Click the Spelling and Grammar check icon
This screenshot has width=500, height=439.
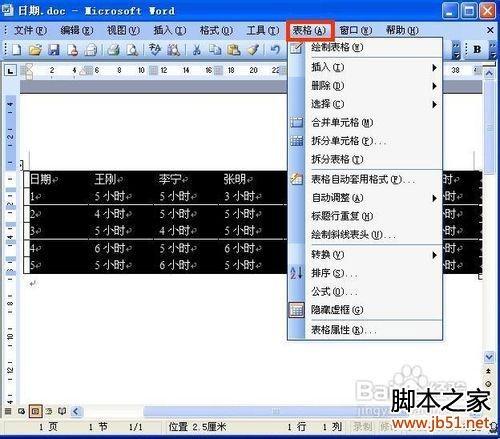154,50
